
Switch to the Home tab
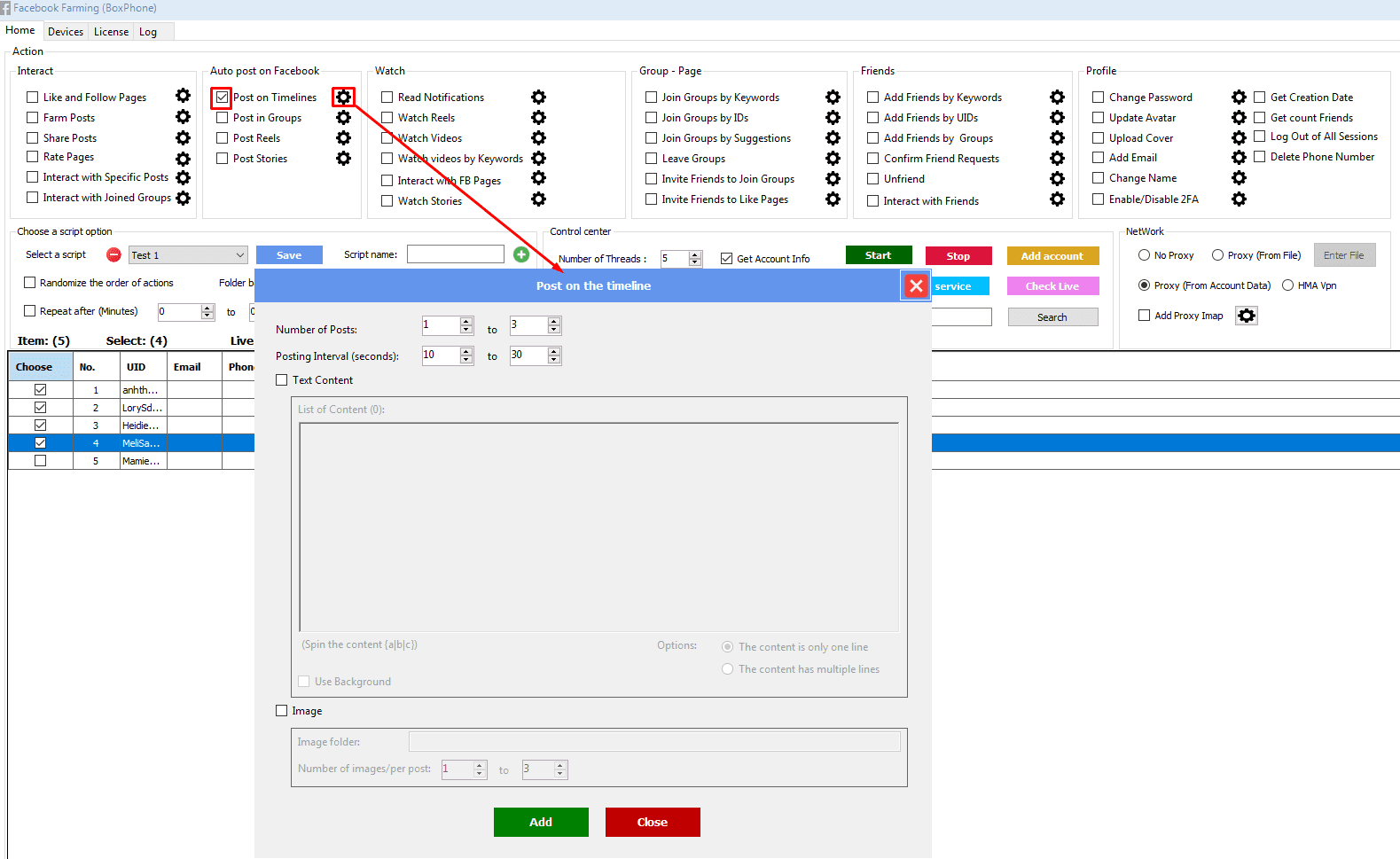pos(20,30)
